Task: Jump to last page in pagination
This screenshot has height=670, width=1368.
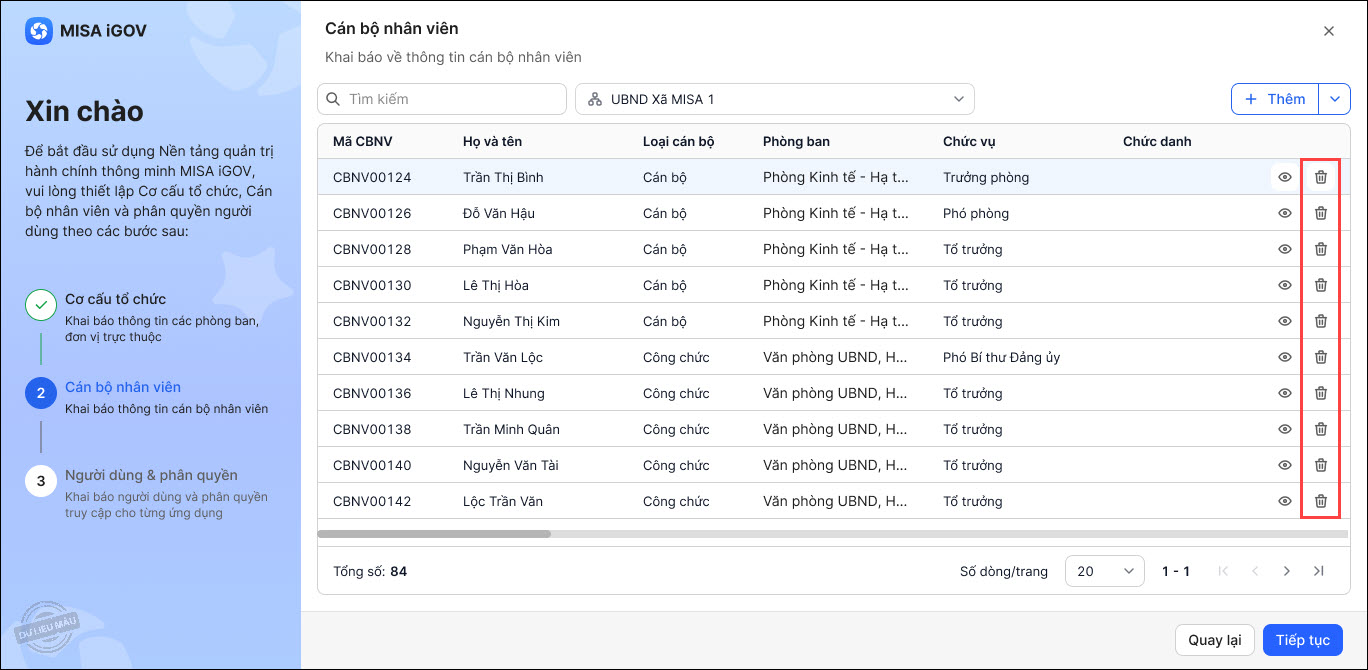Action: (x=1319, y=571)
